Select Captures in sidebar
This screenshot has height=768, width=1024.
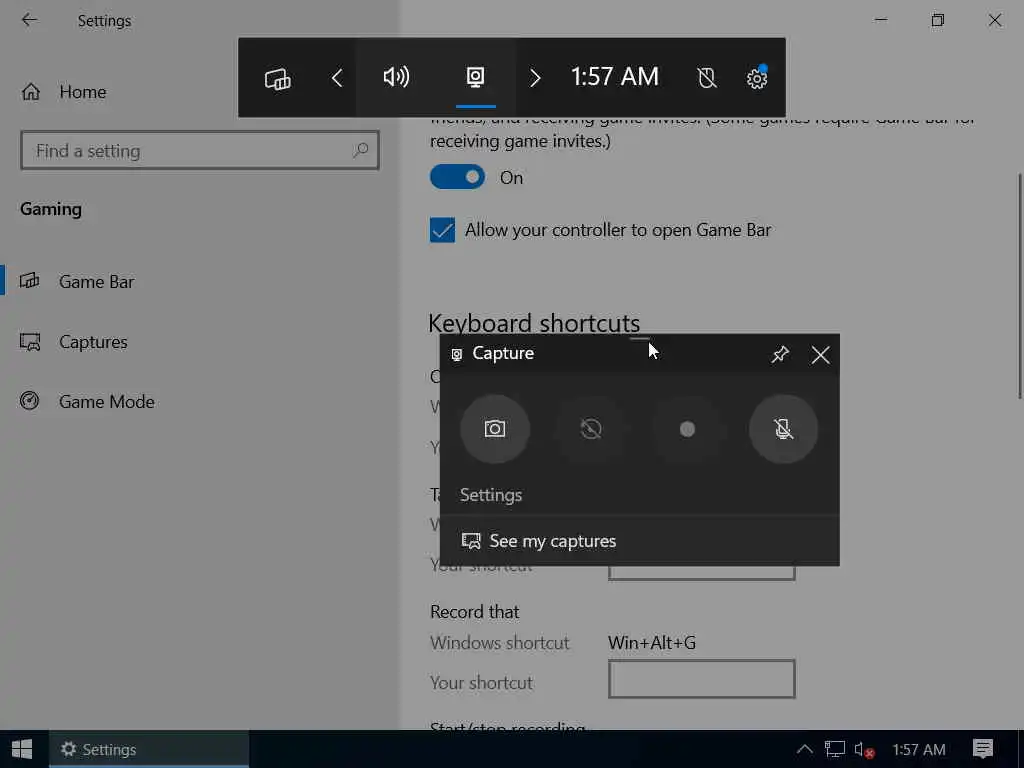(74, 342)
